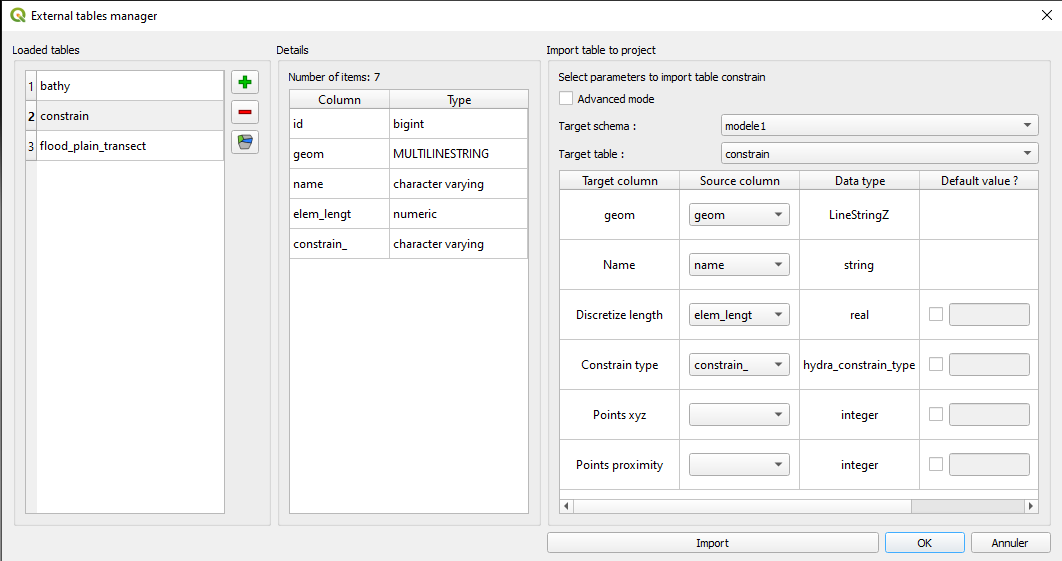Screen dimensions: 1062x561
Task: Click the row number 3 header
Action: pos(31,146)
